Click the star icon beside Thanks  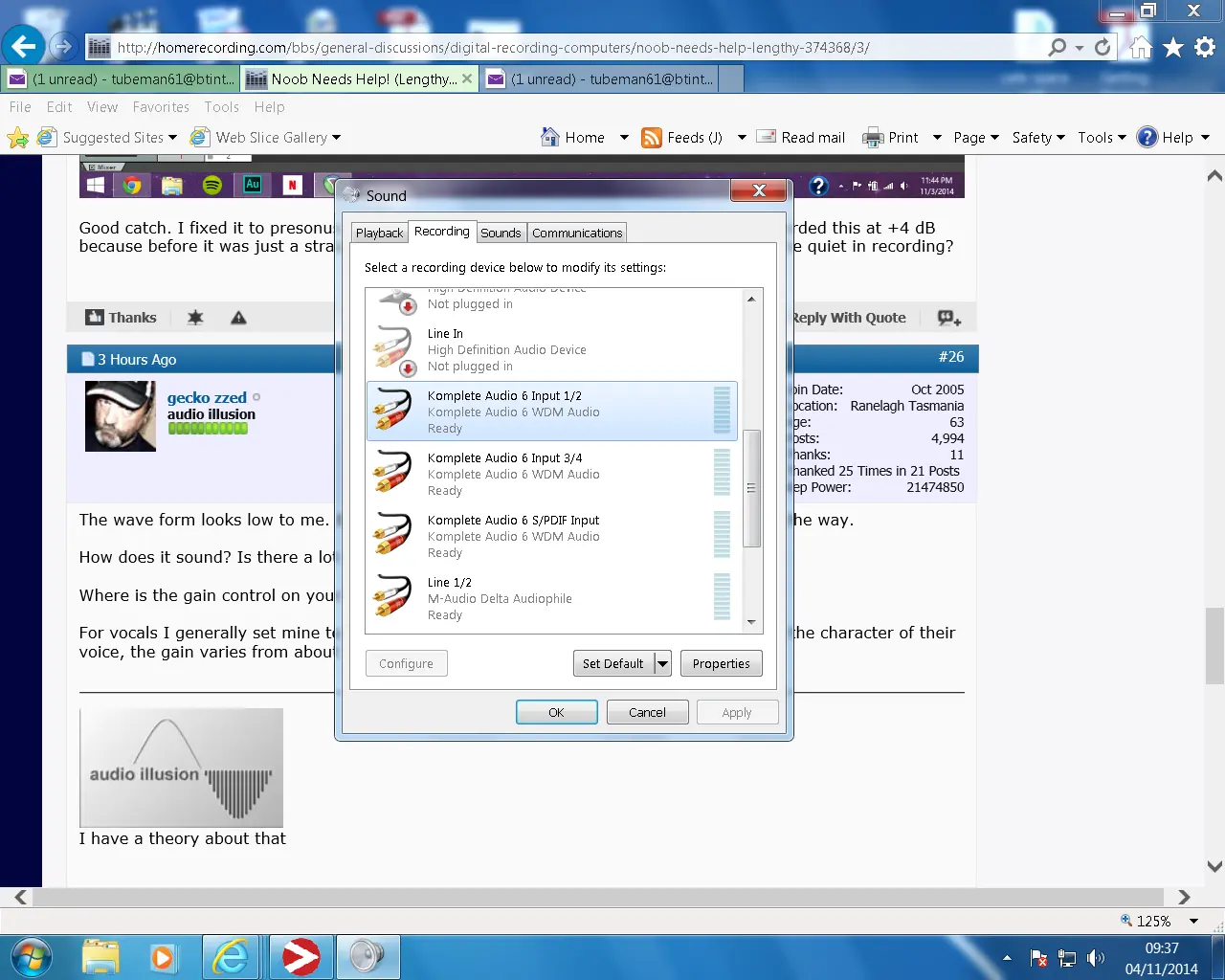click(195, 318)
